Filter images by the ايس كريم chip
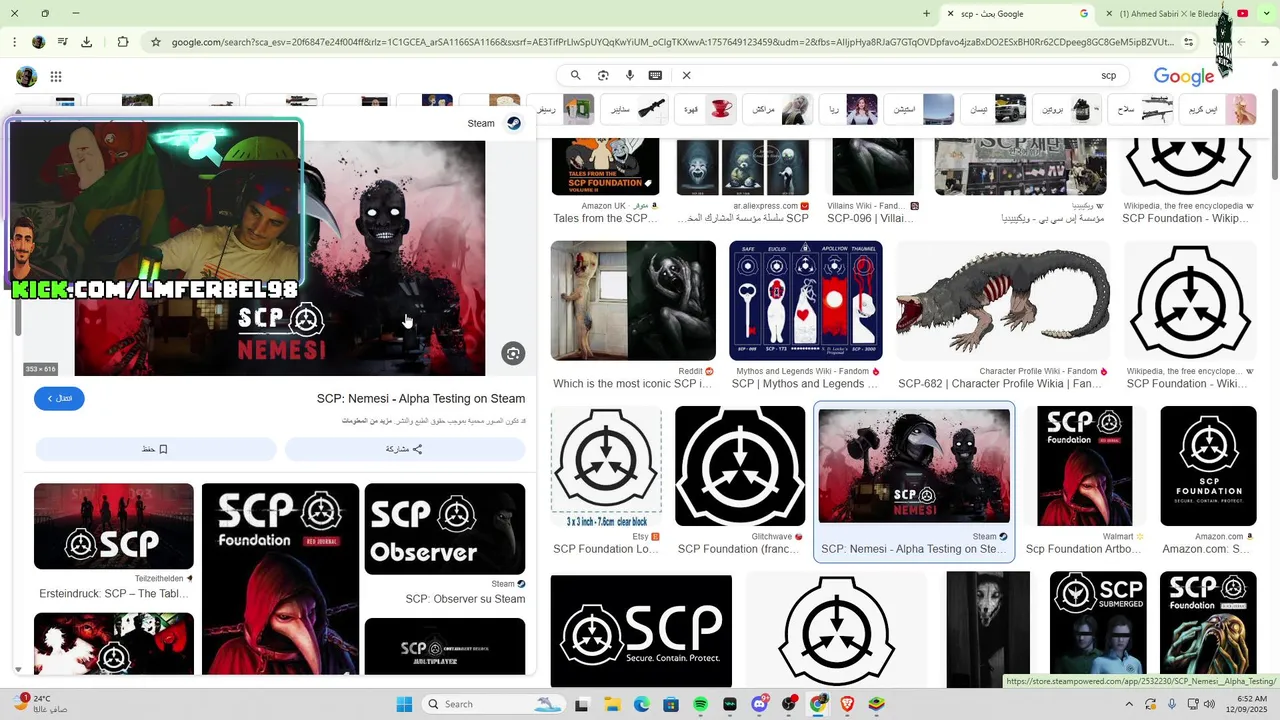Screen dimensions: 1280x720 pos(1217,109)
